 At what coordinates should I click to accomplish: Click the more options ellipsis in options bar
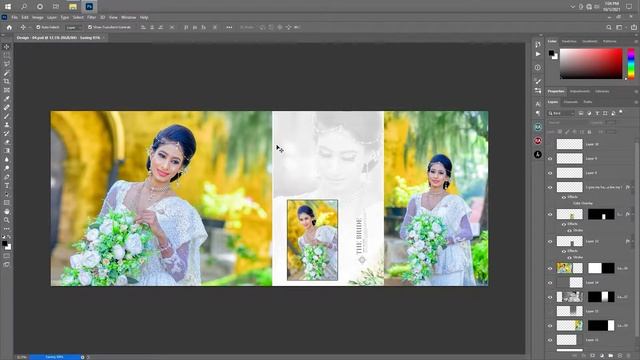(x=229, y=27)
